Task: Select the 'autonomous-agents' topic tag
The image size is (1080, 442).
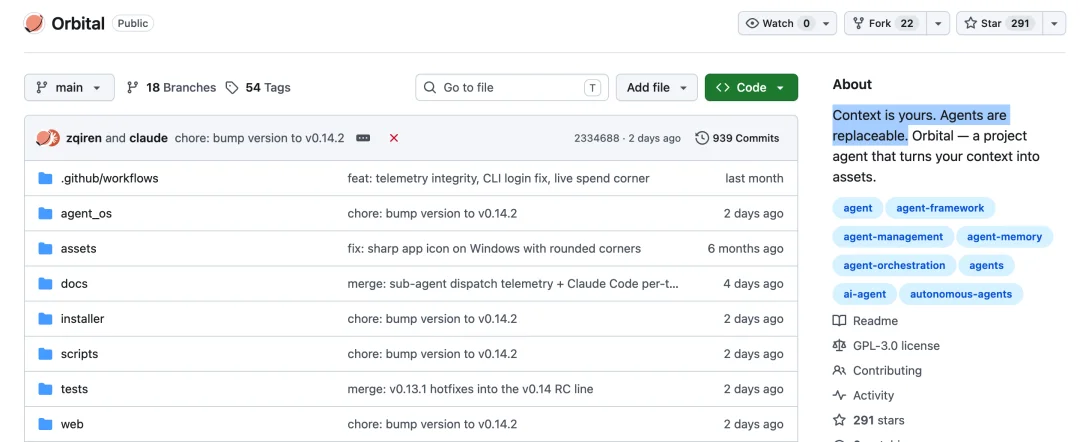Action: (961, 295)
